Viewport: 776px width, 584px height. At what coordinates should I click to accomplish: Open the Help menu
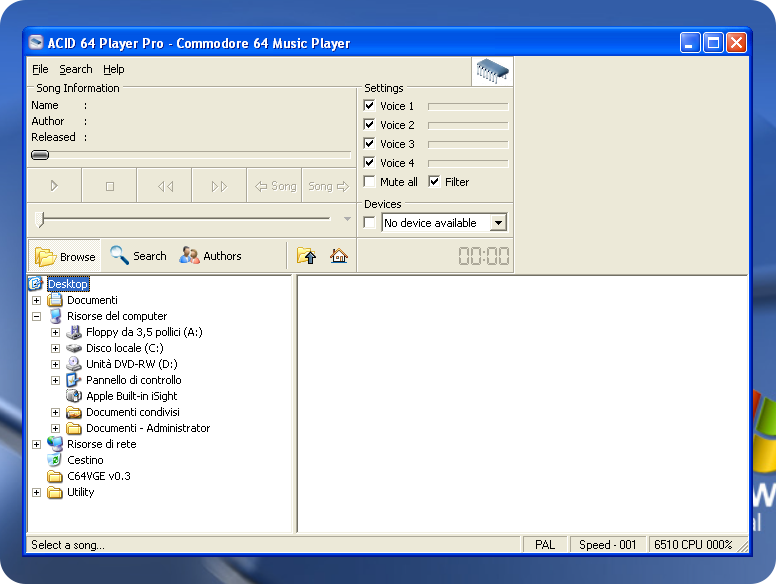click(x=114, y=69)
